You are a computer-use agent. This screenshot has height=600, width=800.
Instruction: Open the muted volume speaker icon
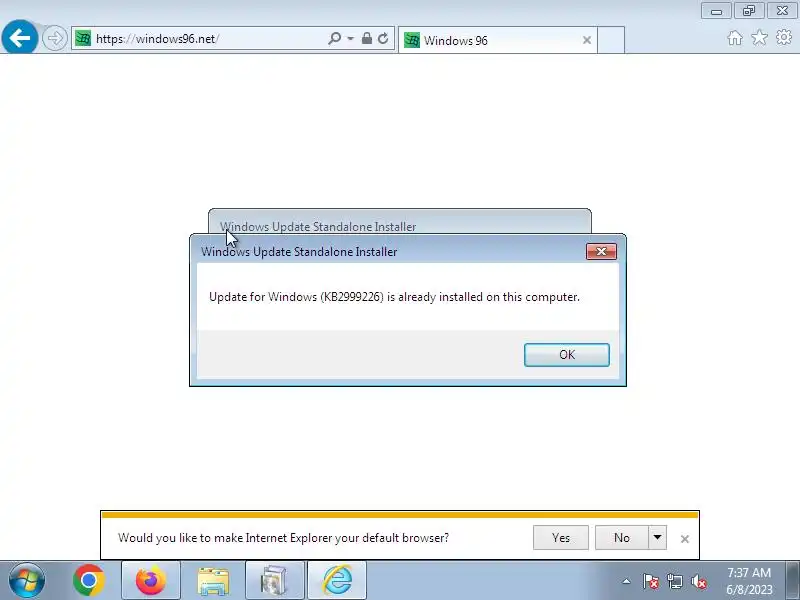[698, 581]
